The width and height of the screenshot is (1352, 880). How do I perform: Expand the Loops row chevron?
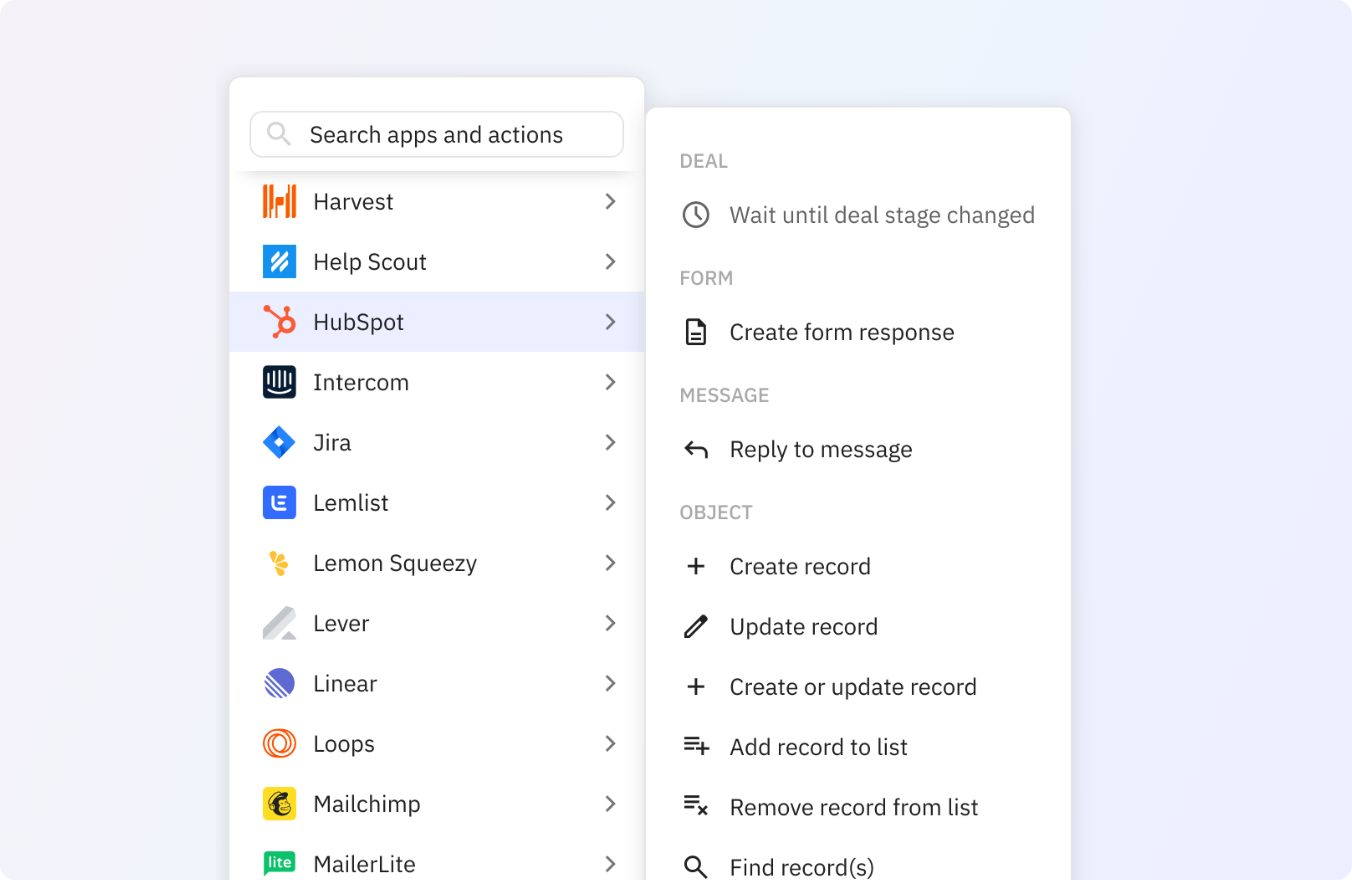point(610,744)
